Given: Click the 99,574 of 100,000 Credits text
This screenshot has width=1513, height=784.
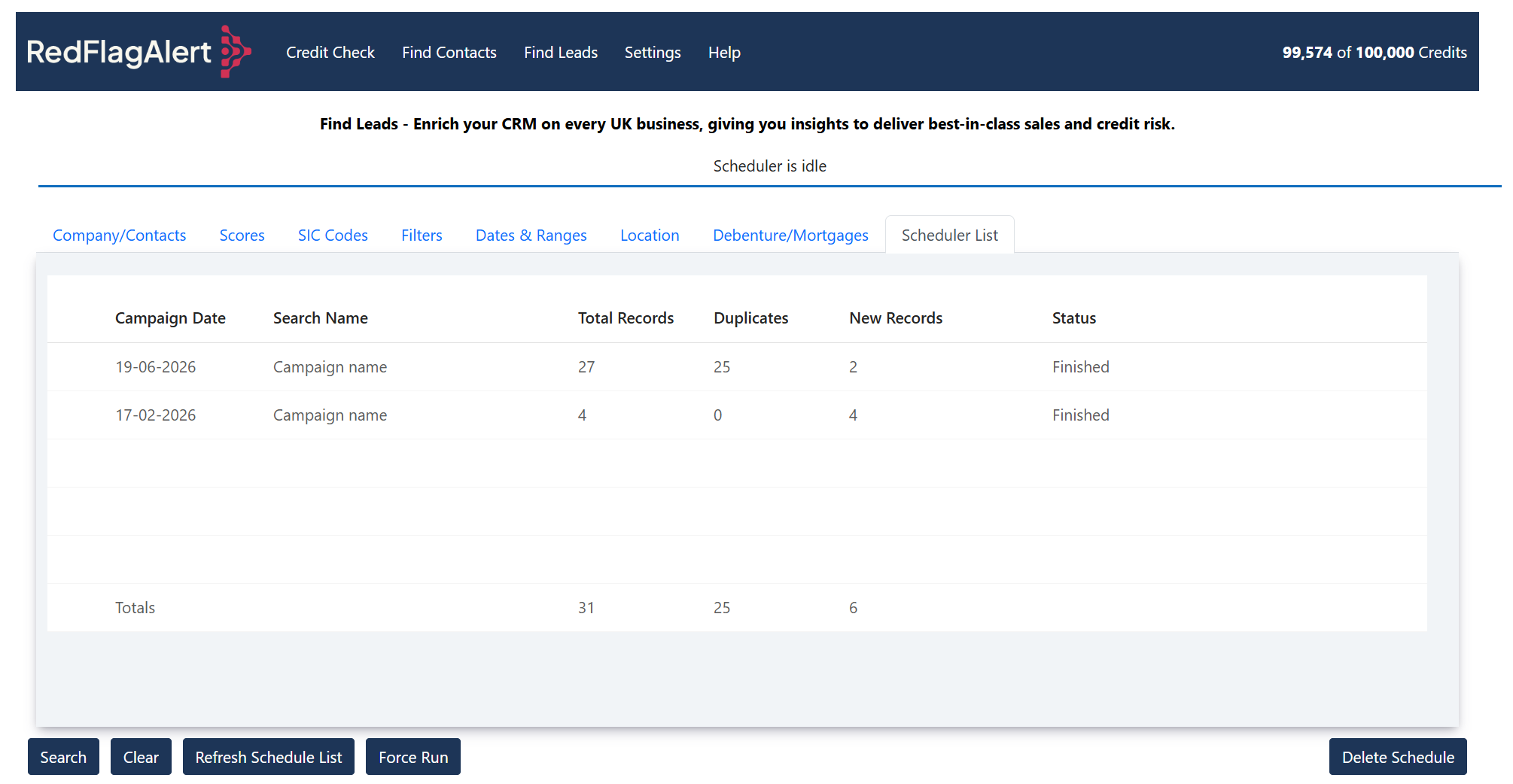Looking at the screenshot, I should 1374,53.
